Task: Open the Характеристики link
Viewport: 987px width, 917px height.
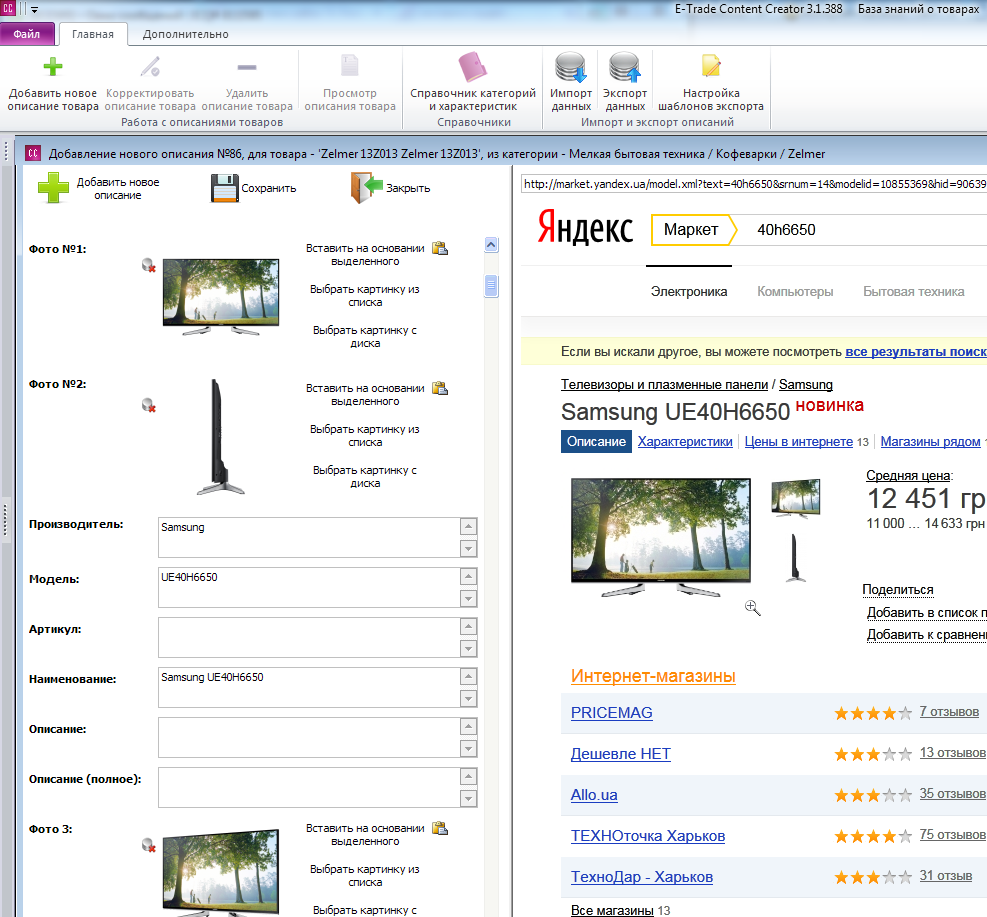Action: point(685,441)
